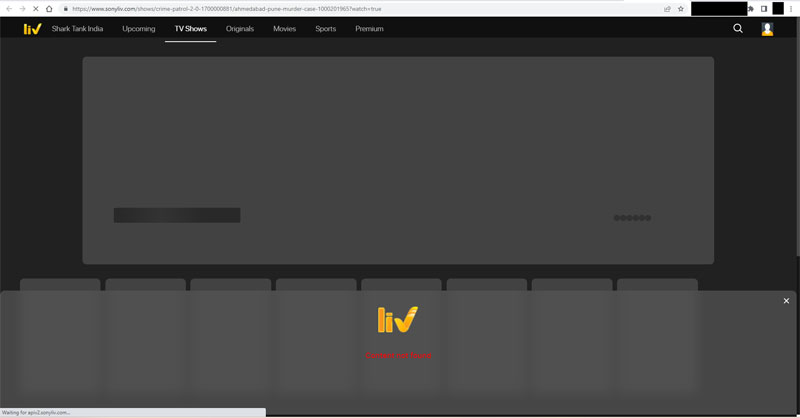Screen dimensions: 800x418
Task: Open the user profile avatar icon
Action: tap(767, 29)
